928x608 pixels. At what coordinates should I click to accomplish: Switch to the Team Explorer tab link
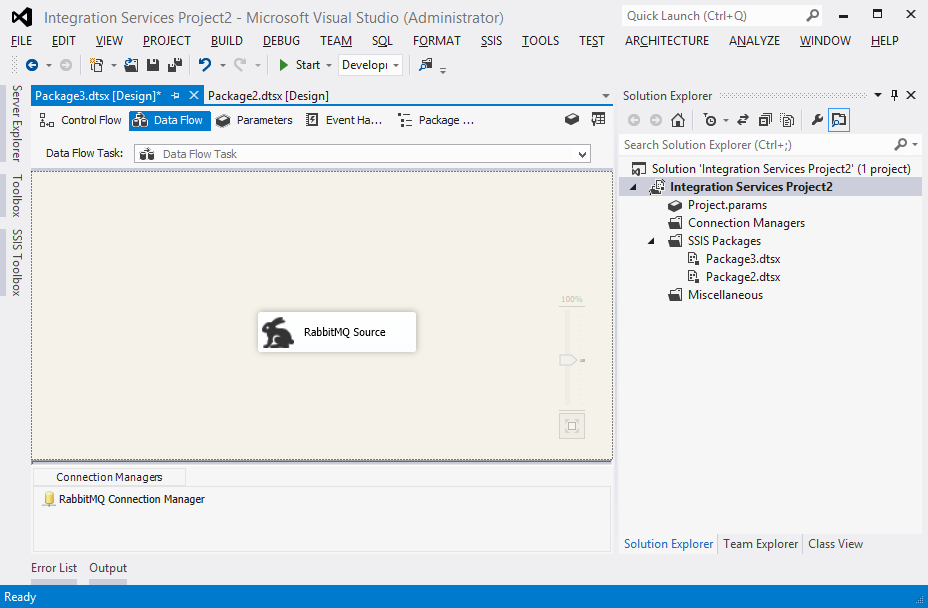pos(760,544)
